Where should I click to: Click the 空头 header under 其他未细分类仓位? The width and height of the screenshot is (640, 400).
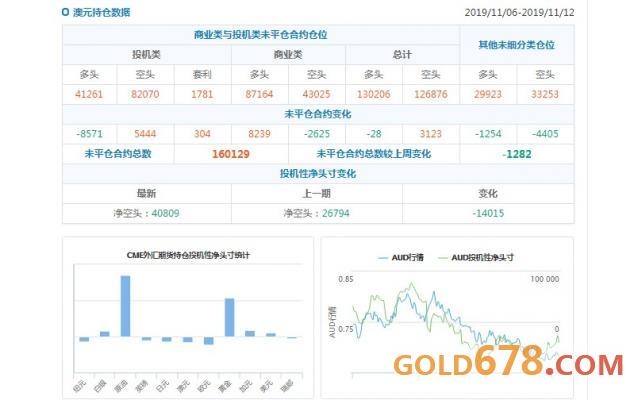click(545, 75)
